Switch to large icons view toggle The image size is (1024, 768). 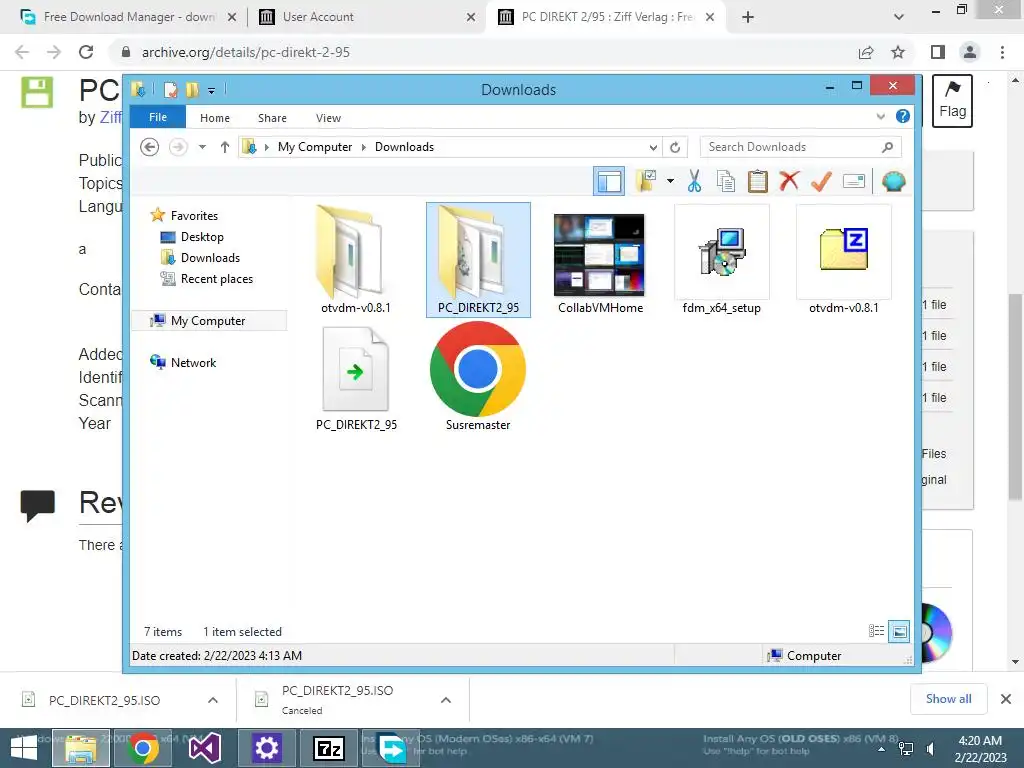pos(899,631)
